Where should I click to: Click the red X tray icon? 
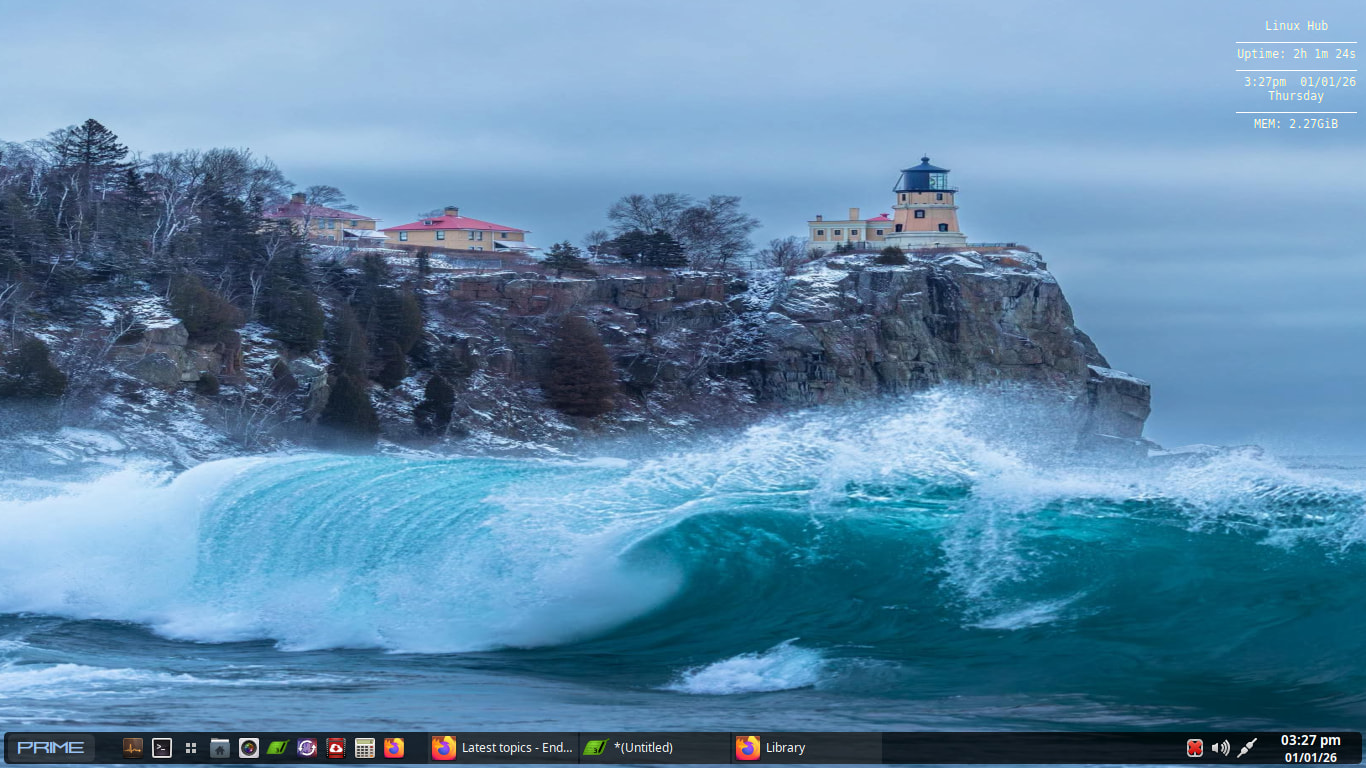point(1194,747)
